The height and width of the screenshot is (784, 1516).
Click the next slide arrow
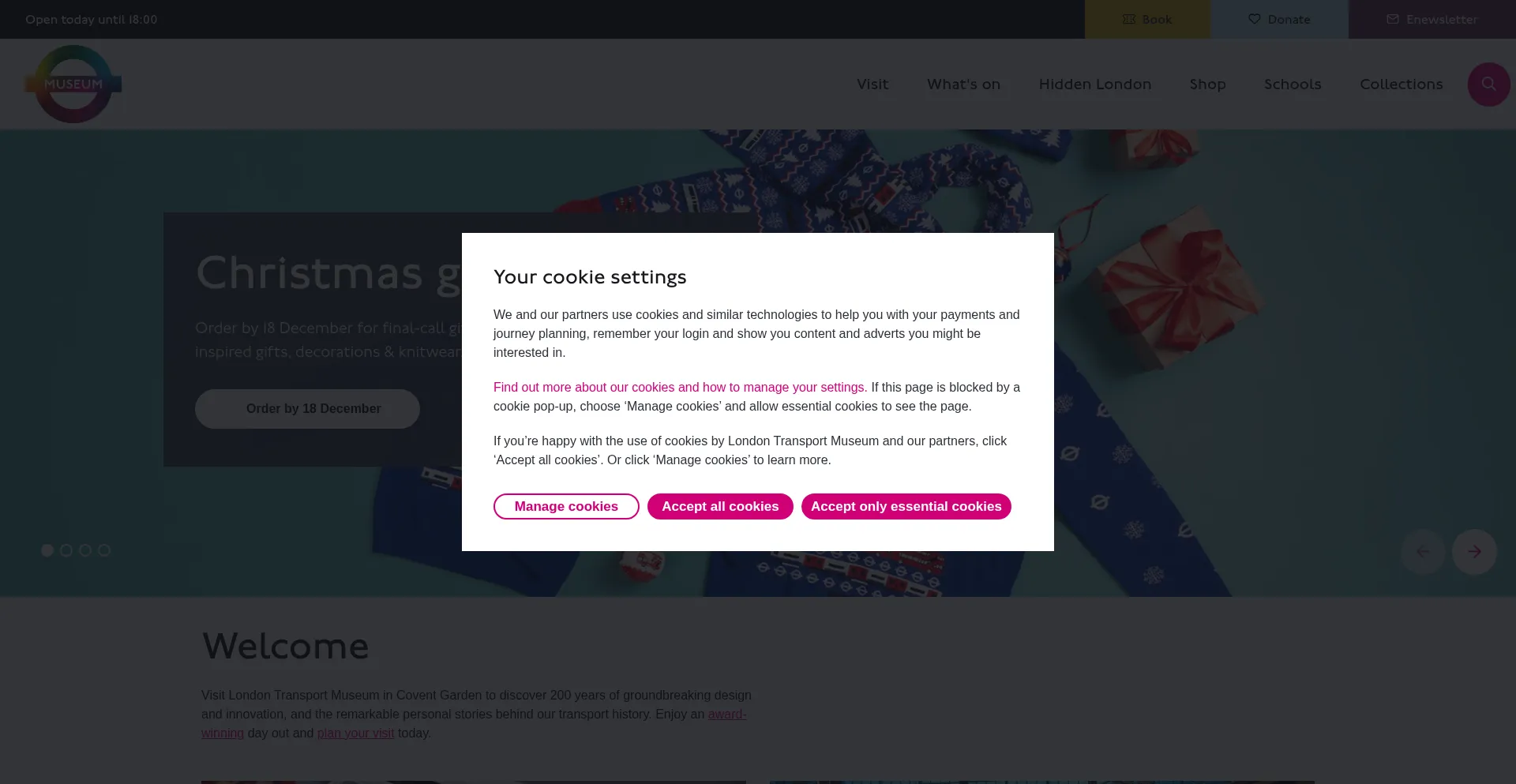(x=1473, y=552)
